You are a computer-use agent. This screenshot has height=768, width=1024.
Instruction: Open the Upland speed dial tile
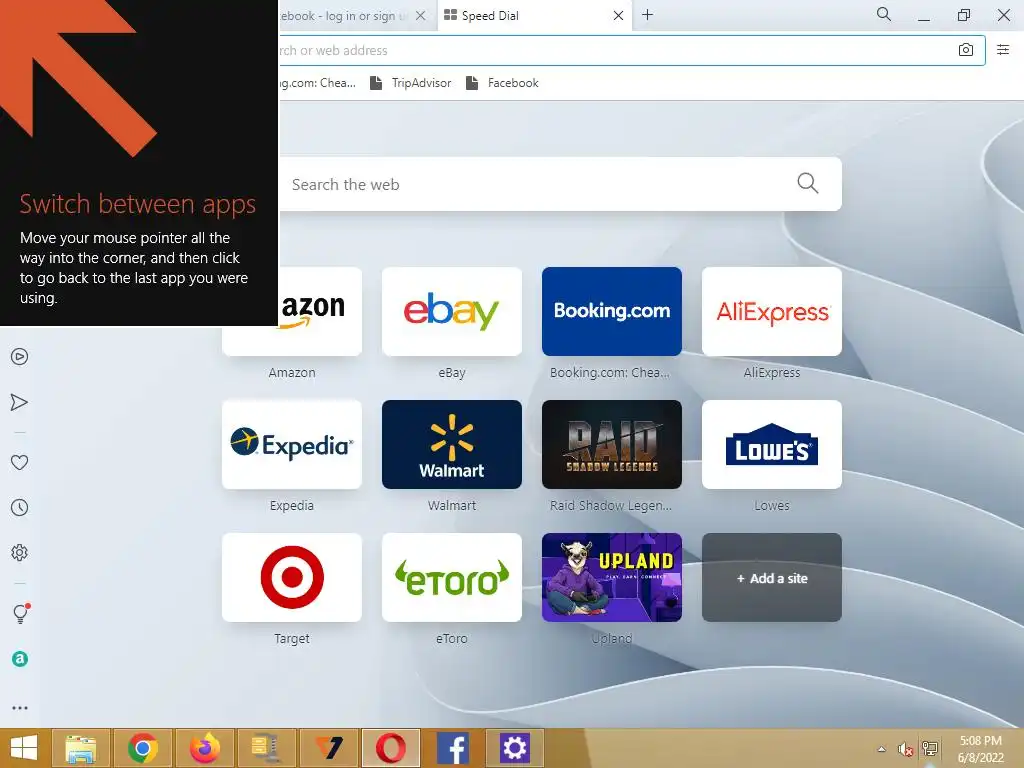point(612,577)
